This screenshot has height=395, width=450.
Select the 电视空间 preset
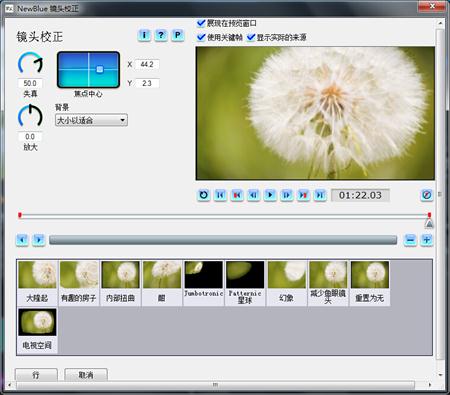[x=37, y=330]
